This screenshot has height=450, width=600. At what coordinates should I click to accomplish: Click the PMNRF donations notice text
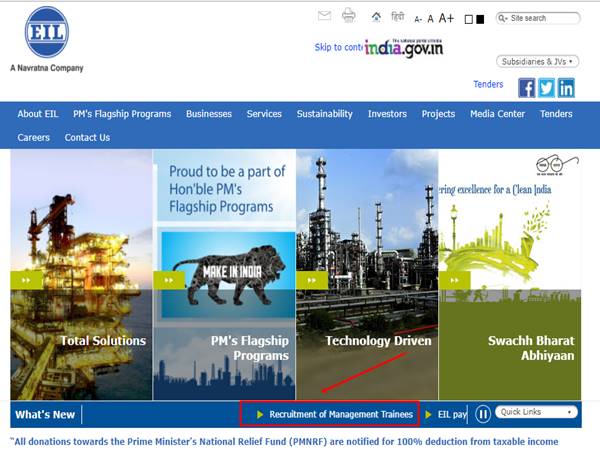tap(284, 442)
